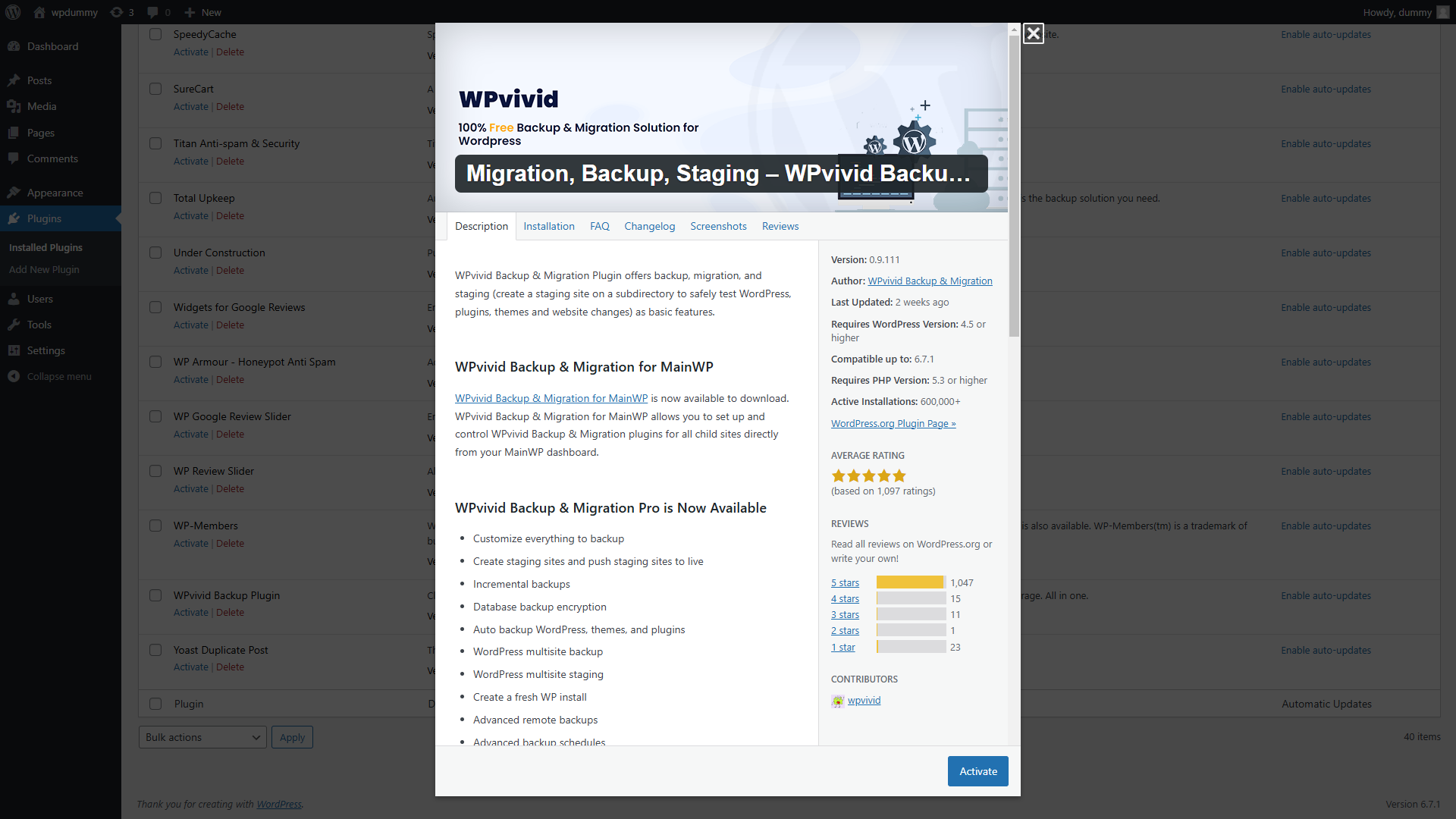Viewport: 1456px width, 819px height.
Task: Open Media from the sidebar
Action: (x=61, y=106)
